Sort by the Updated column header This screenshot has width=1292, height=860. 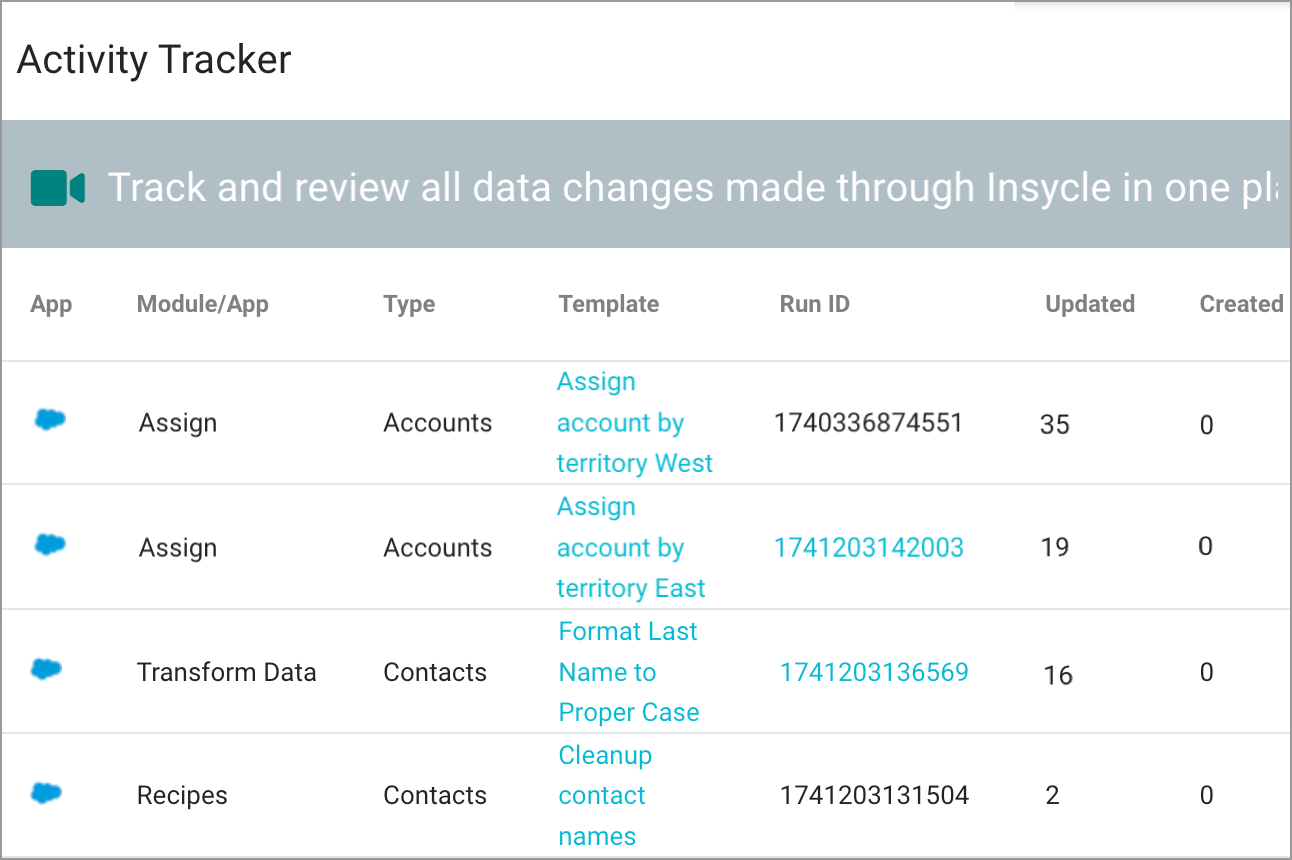click(x=1089, y=304)
